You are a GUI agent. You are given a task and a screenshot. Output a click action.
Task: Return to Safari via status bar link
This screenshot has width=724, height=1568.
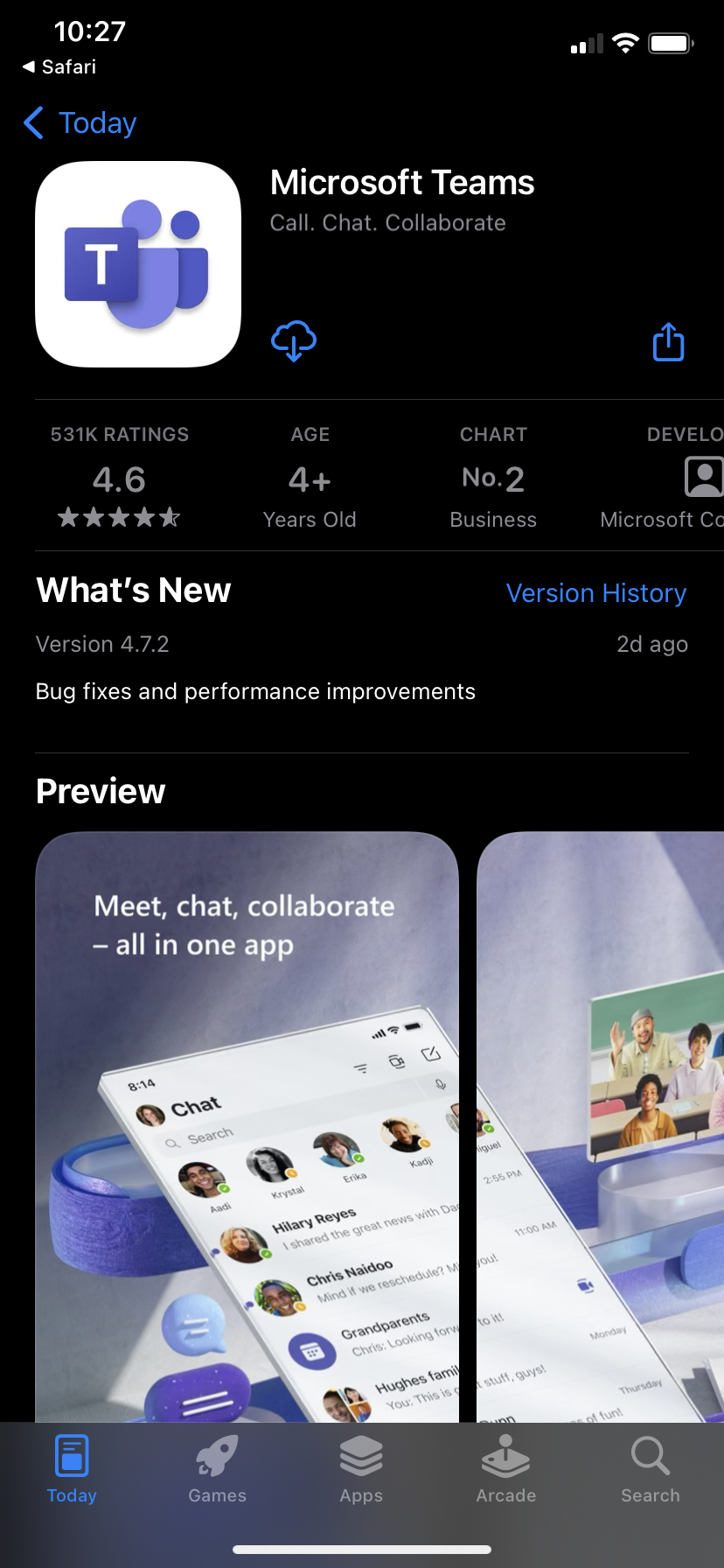[59, 67]
